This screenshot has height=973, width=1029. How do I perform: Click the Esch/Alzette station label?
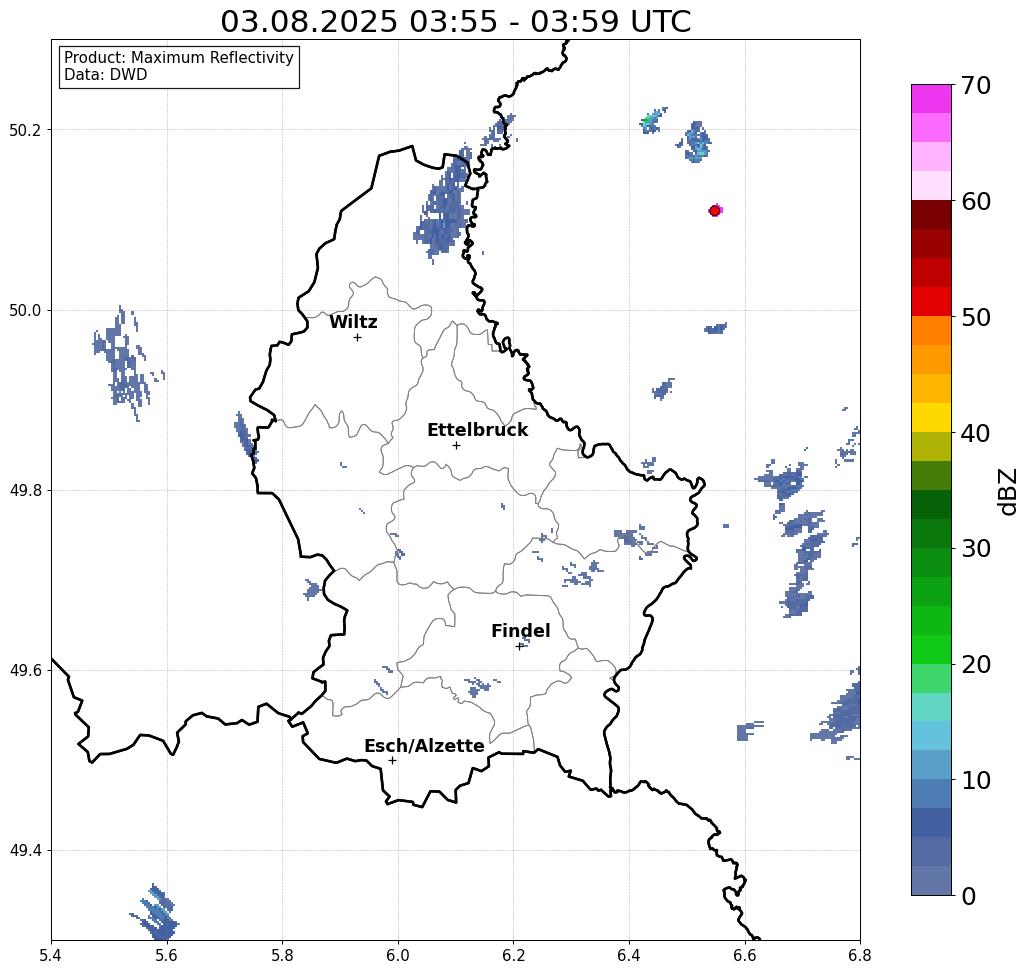coord(424,746)
